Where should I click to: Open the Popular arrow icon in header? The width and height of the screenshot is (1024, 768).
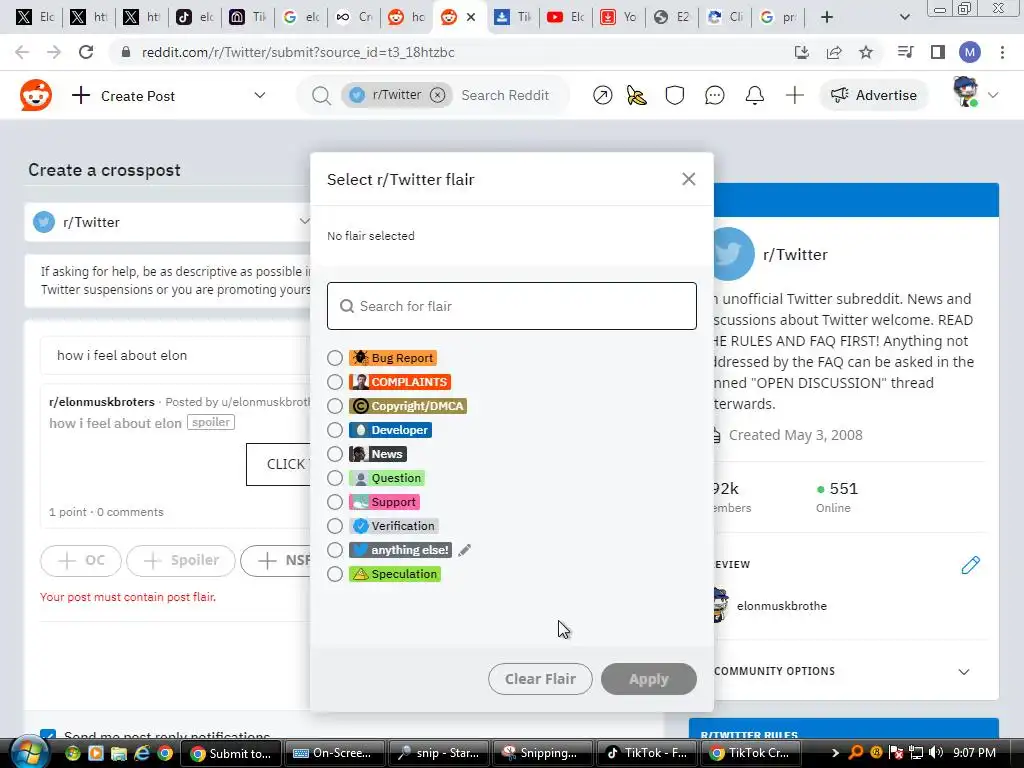click(602, 95)
